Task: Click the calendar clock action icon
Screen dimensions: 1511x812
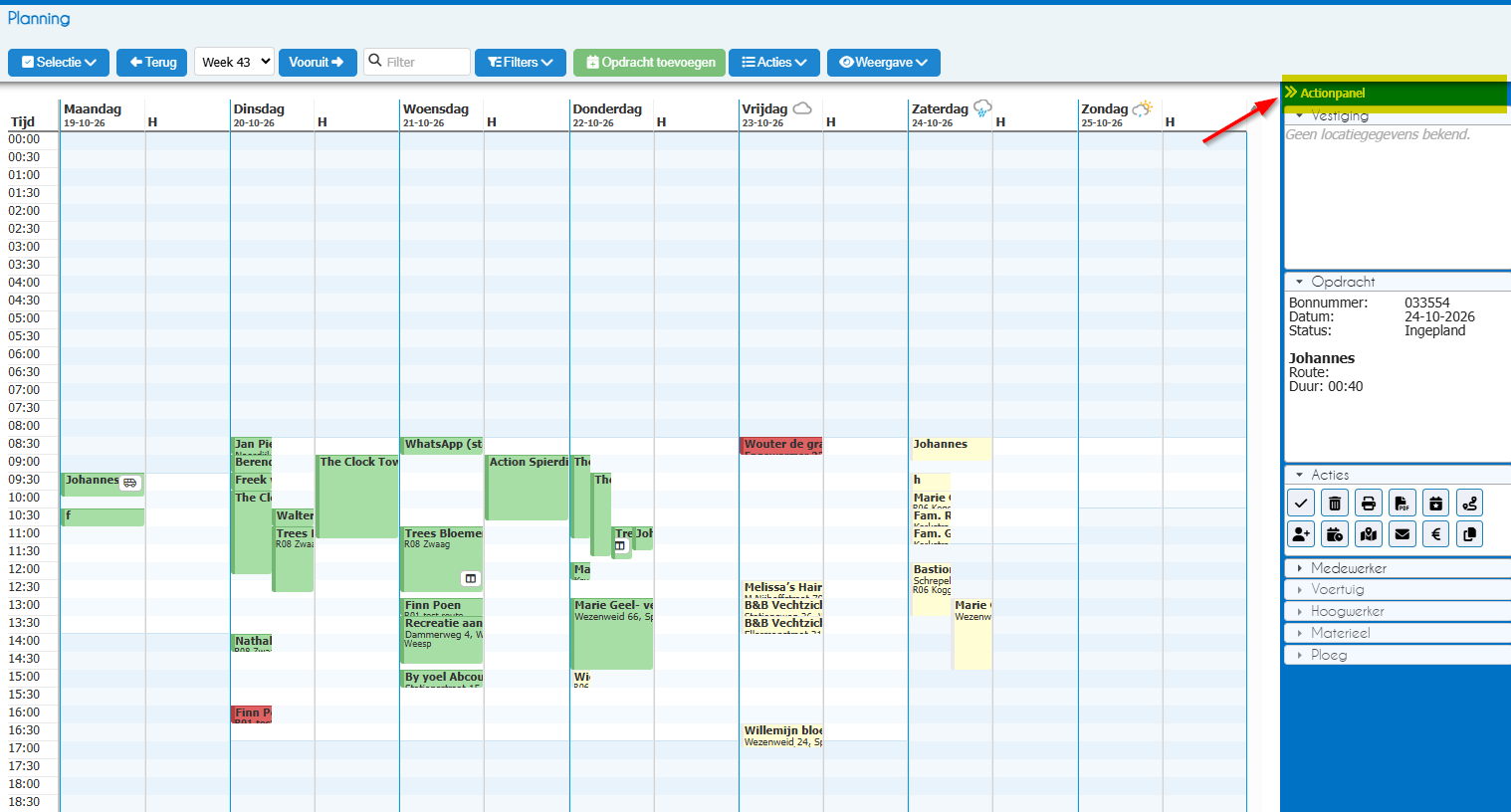Action: click(1335, 534)
